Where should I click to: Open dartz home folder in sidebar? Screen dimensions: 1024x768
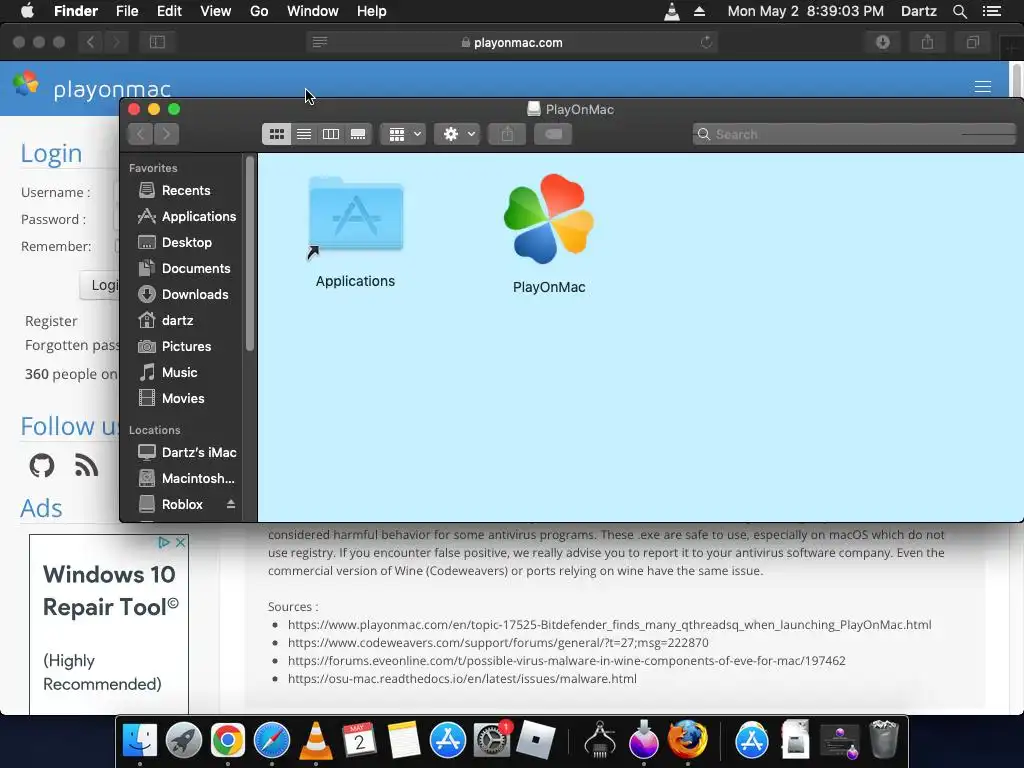(x=166, y=320)
